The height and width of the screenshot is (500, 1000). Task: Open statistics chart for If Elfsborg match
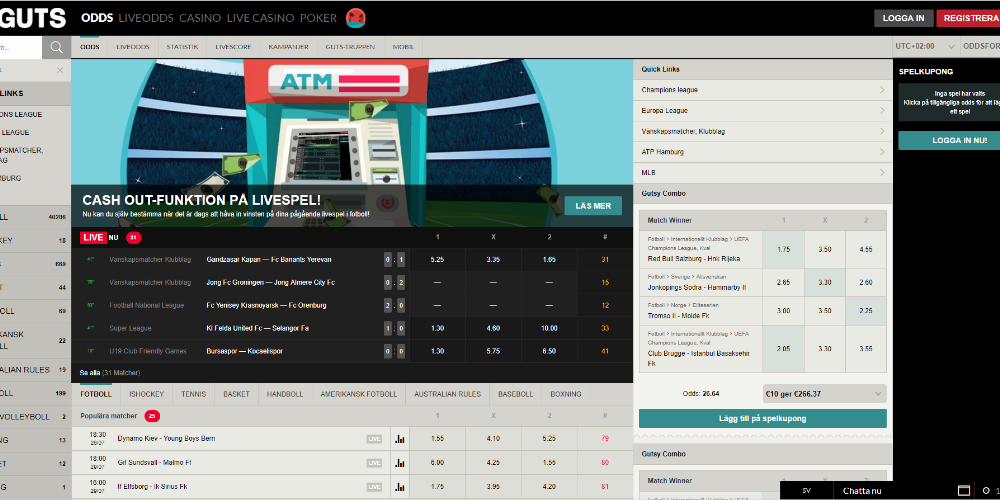(x=400, y=487)
